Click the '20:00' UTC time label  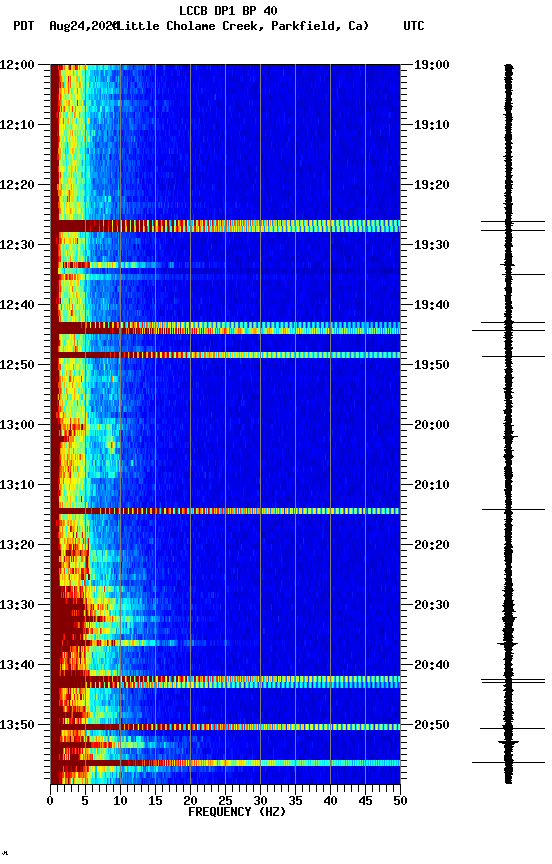[432, 425]
